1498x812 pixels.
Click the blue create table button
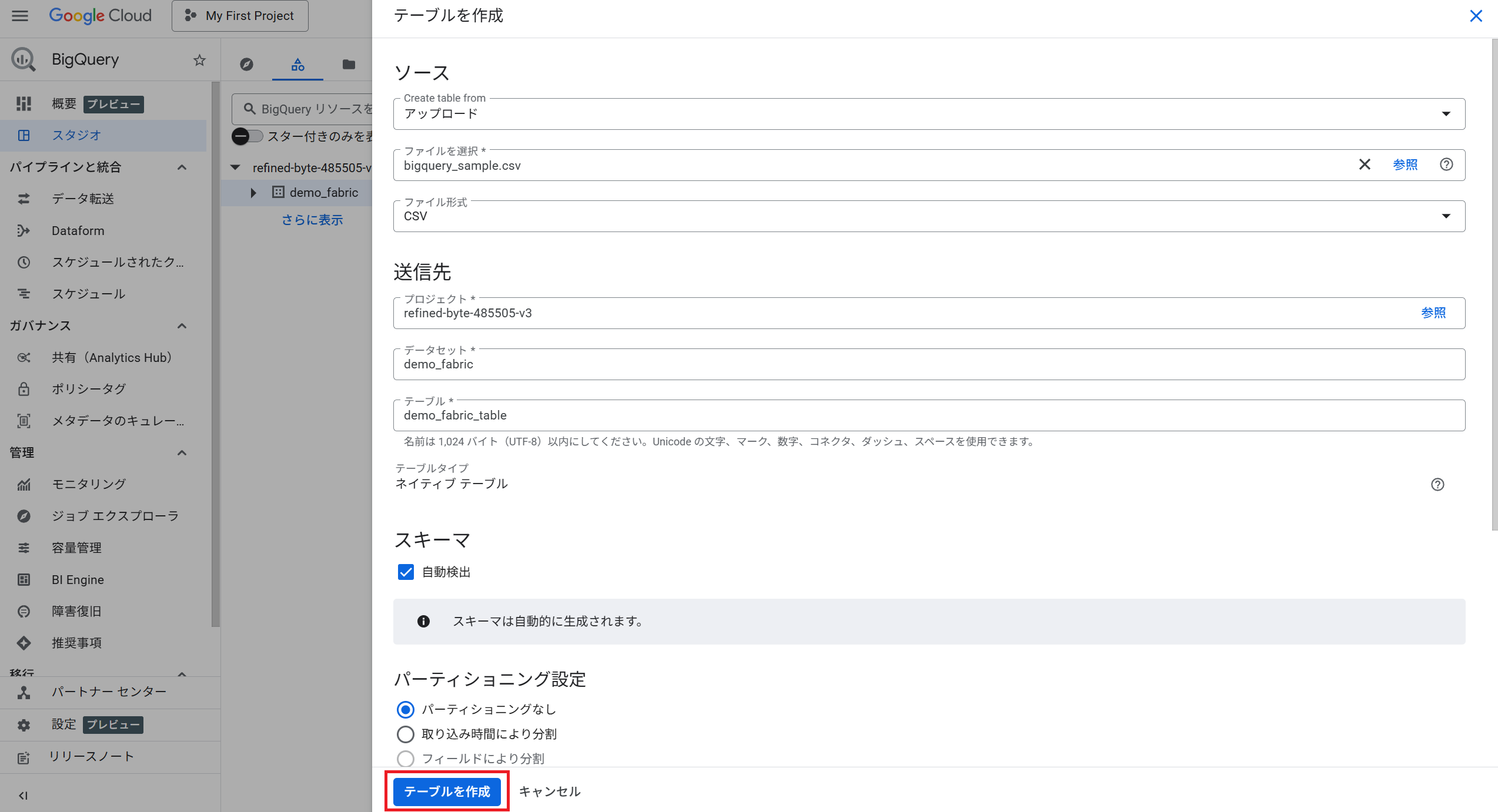pos(447,791)
